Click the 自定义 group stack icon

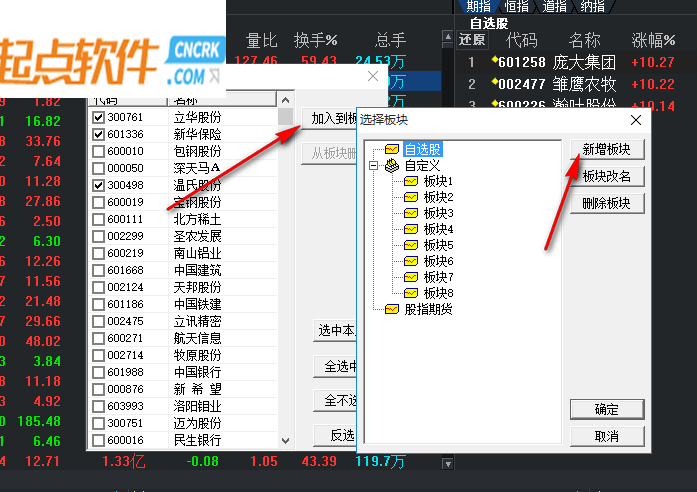tap(392, 166)
